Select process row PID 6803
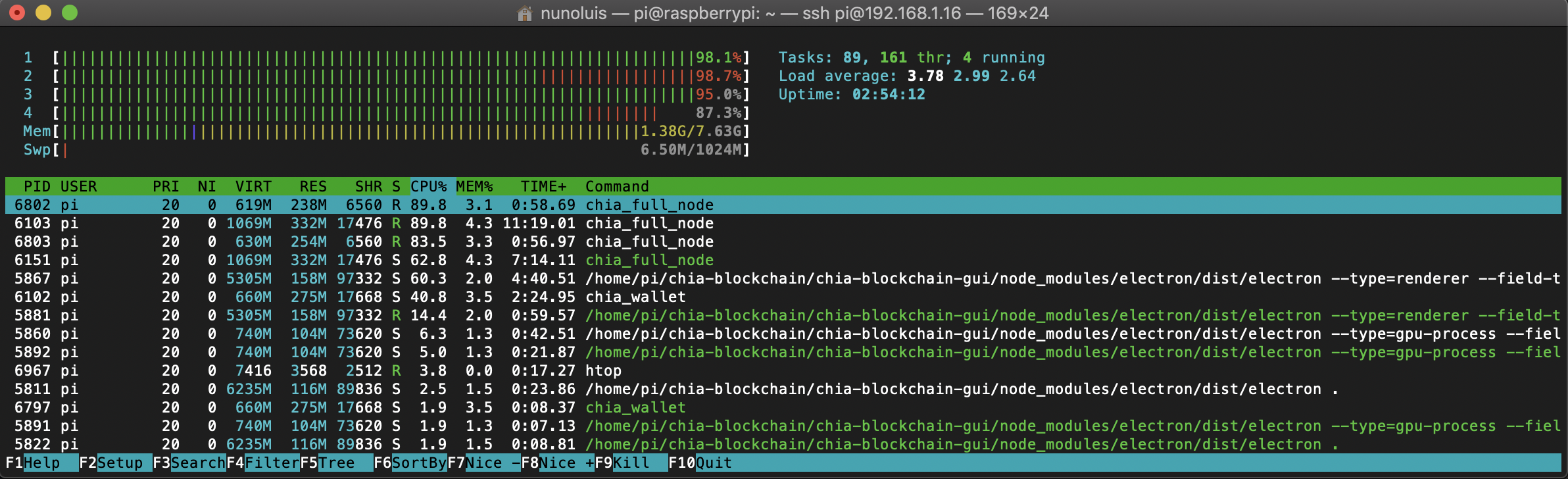This screenshot has height=479, width=1568. coord(783,241)
